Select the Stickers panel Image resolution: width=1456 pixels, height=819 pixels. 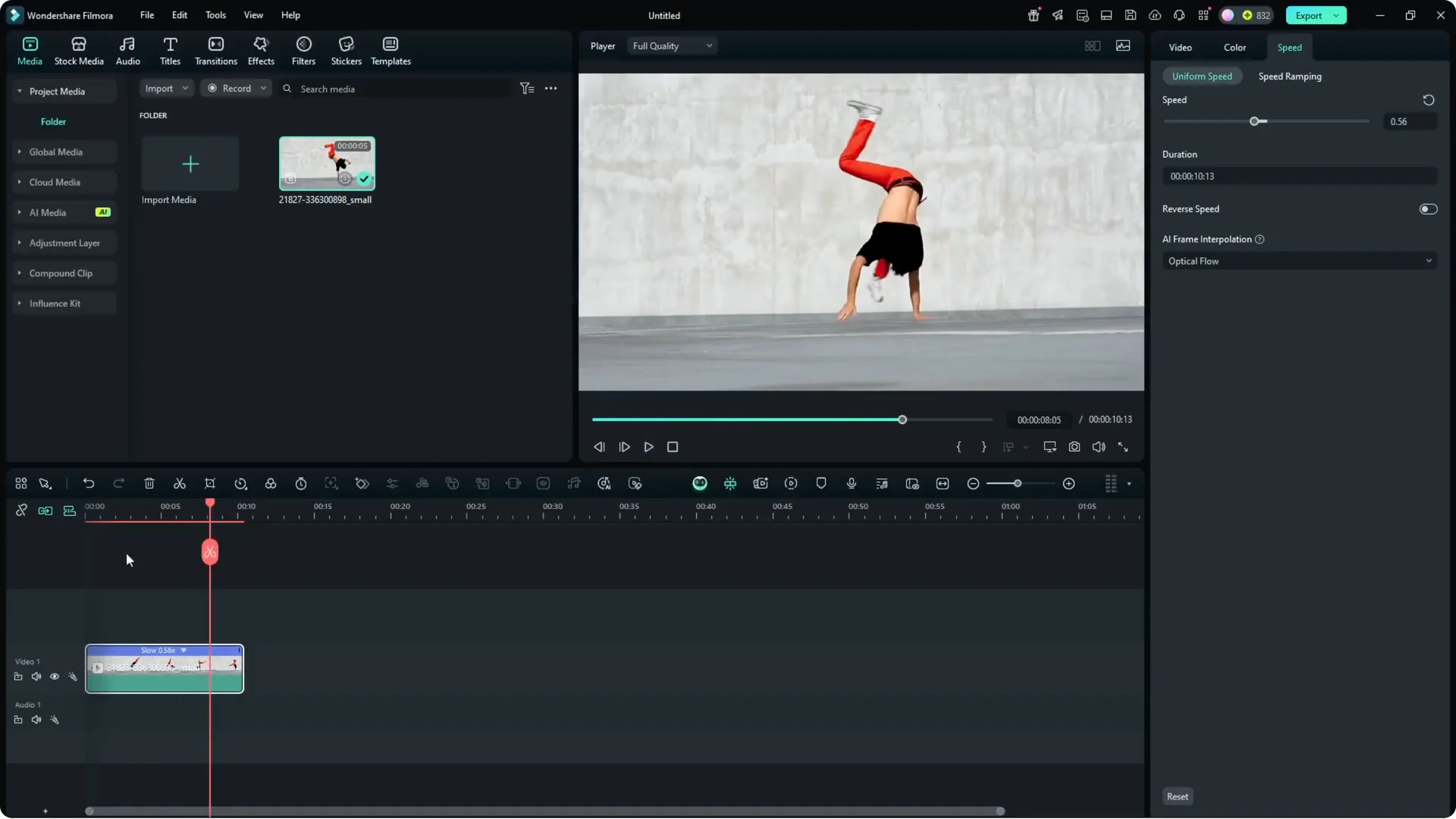347,50
